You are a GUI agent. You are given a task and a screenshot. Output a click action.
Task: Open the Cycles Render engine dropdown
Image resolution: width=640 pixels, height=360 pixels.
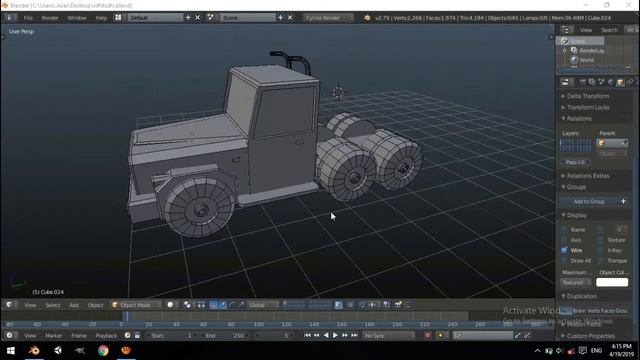point(328,18)
